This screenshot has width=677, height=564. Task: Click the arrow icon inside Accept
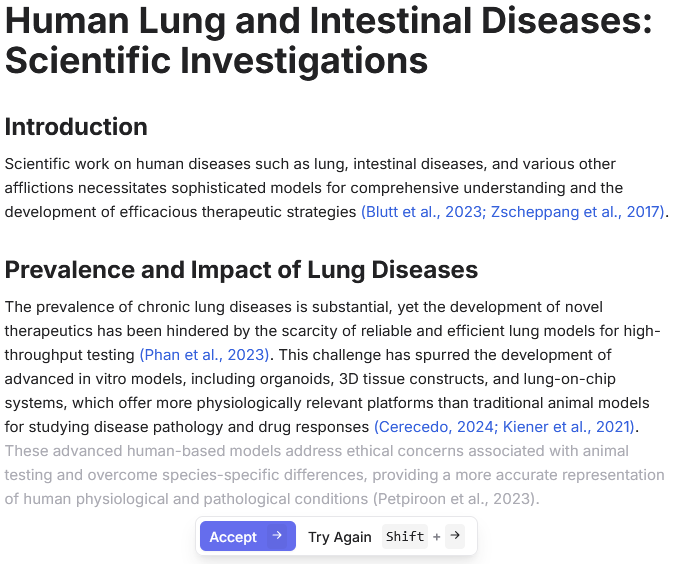coord(277,537)
